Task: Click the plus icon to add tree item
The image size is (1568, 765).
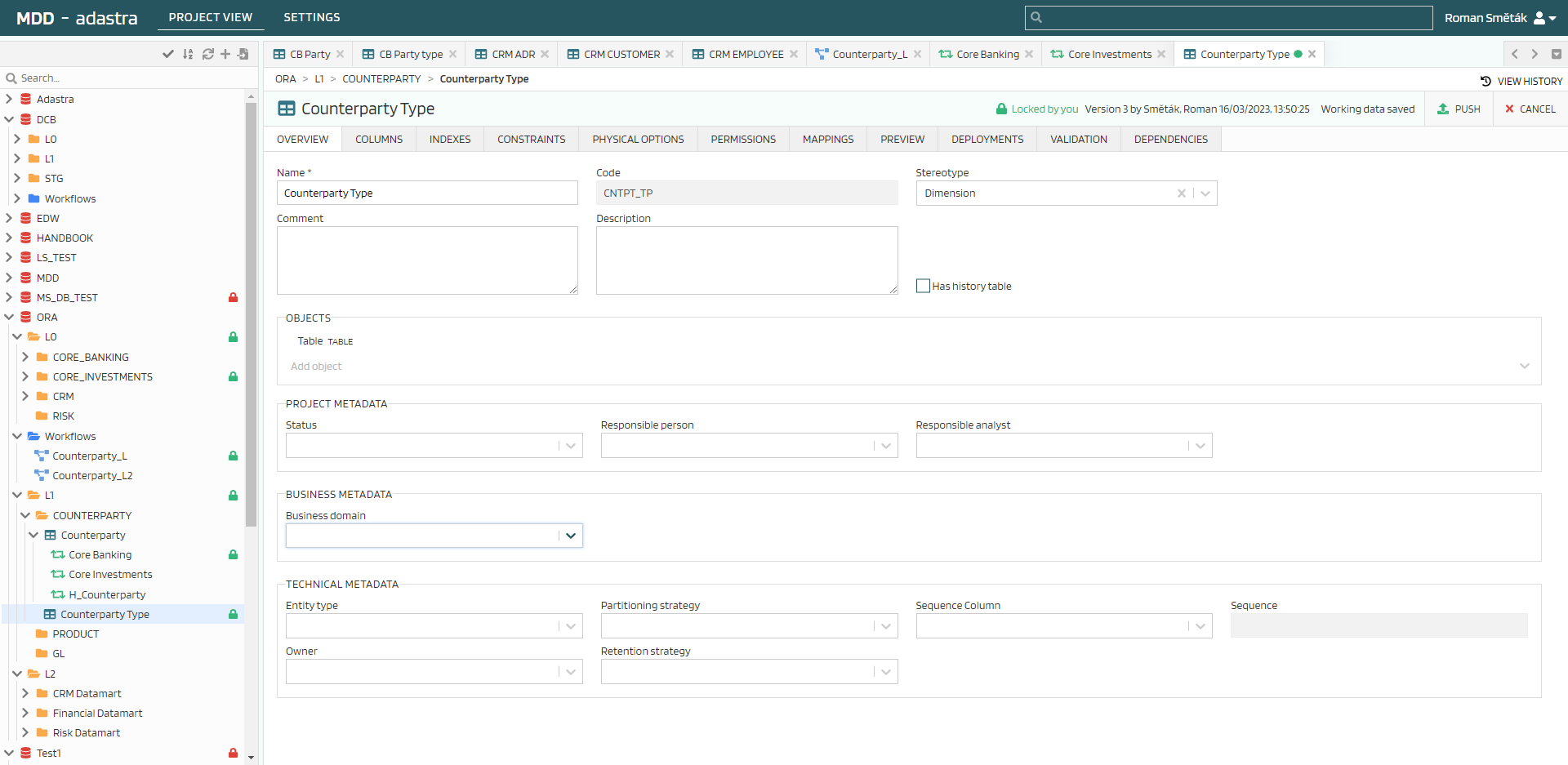Action: click(x=225, y=54)
